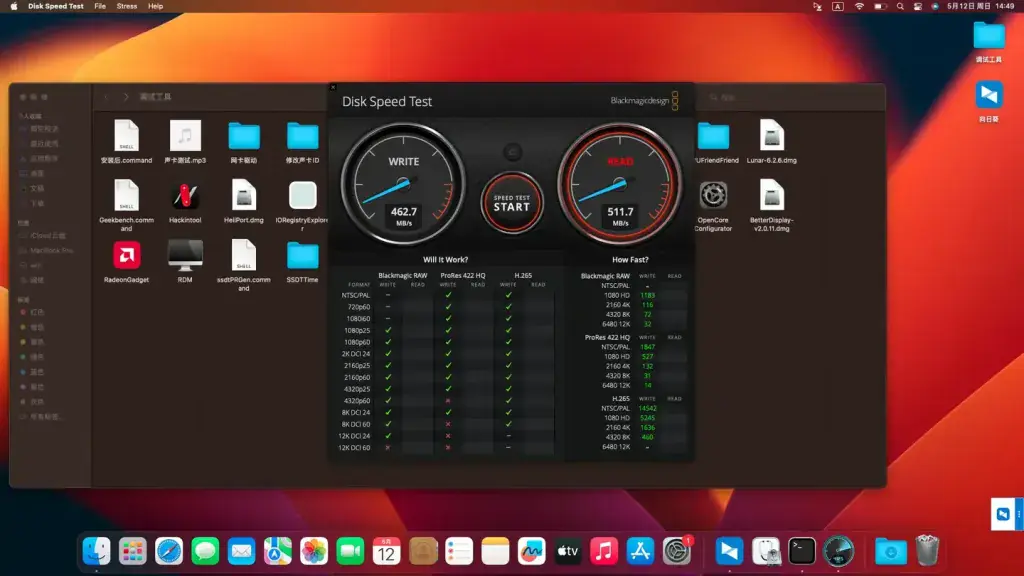Select RadeonGadget app in Finder
This screenshot has width=1024, height=576.
tap(127, 261)
